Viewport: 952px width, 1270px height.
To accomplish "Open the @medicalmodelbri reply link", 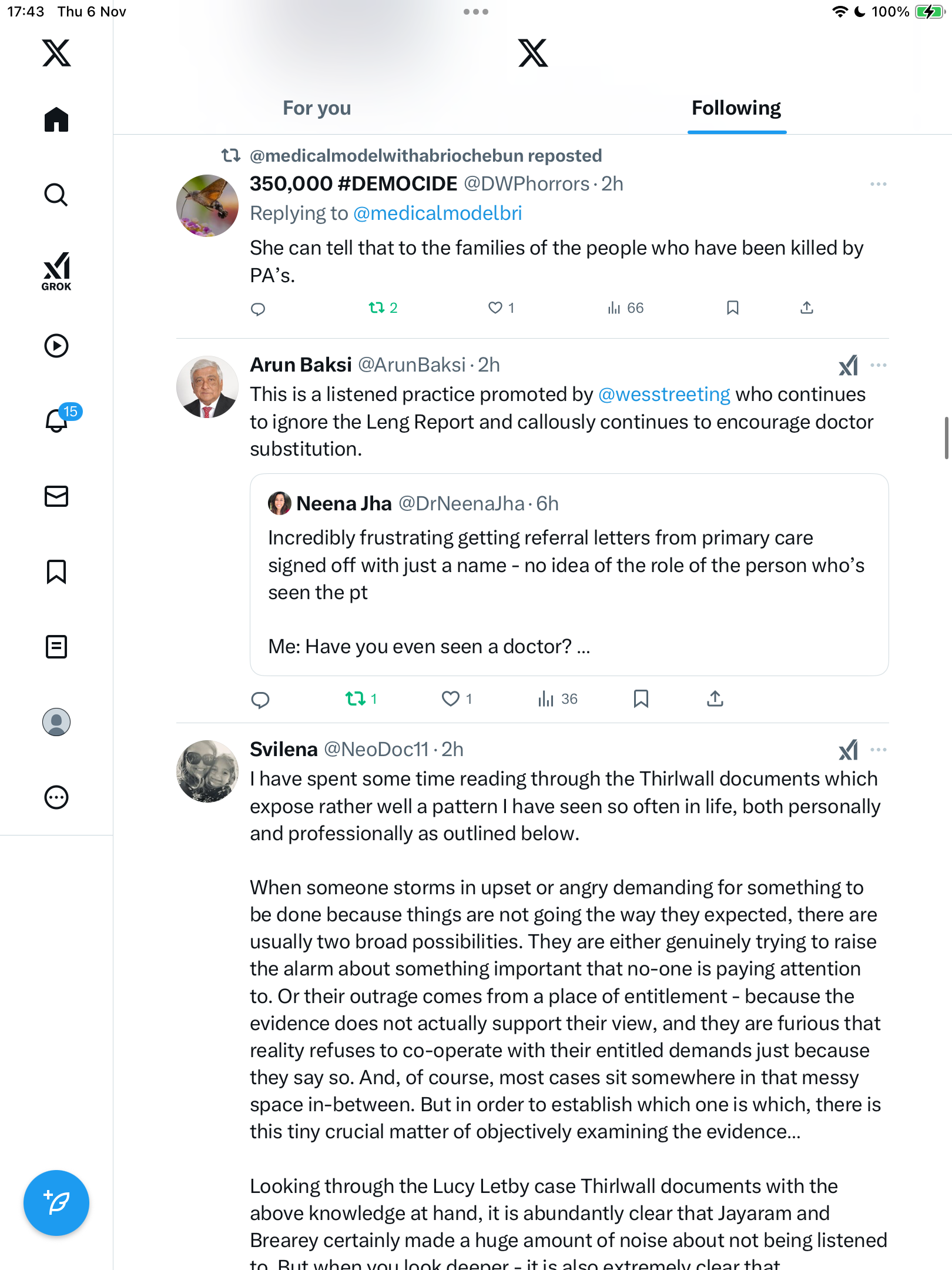I will 437,213.
